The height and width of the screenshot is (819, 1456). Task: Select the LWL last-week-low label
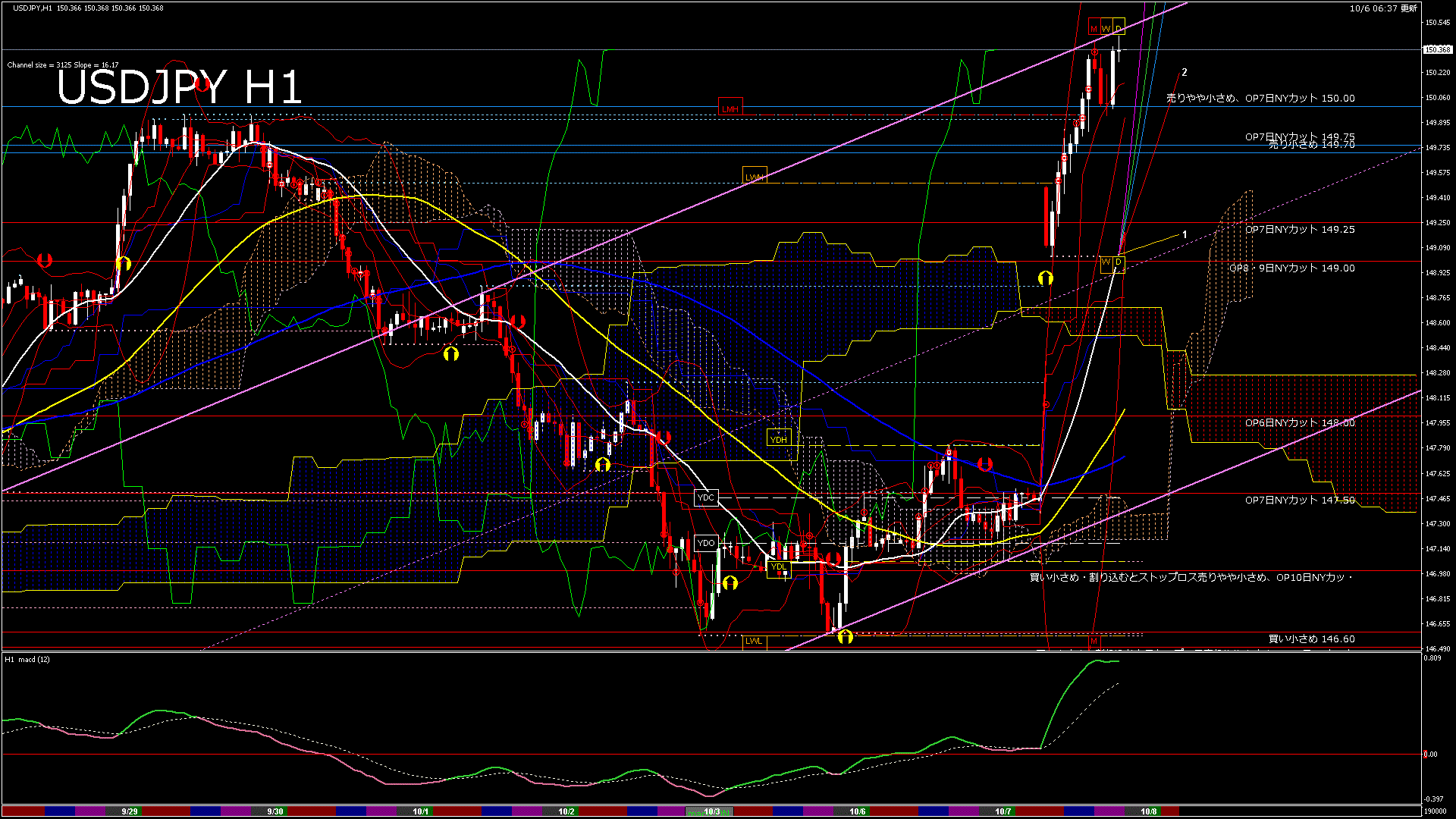pos(754,641)
